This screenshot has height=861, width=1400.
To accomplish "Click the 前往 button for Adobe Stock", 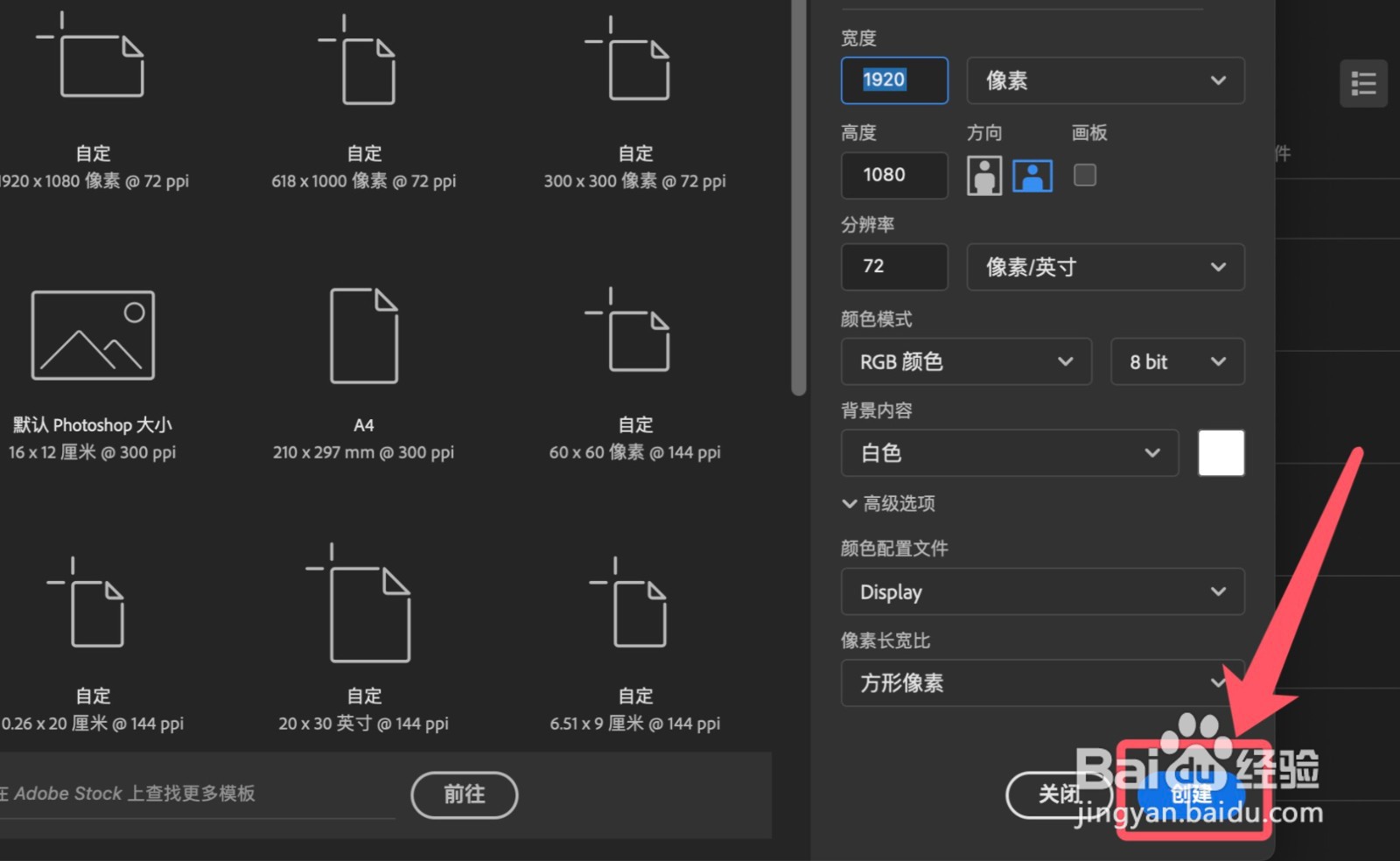I will [465, 794].
